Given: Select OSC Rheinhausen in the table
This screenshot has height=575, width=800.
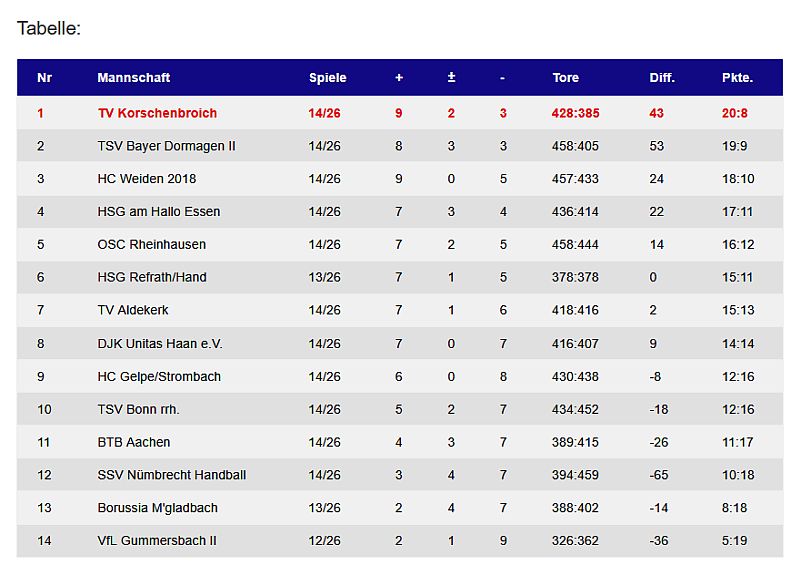Looking at the screenshot, I should tap(152, 245).
